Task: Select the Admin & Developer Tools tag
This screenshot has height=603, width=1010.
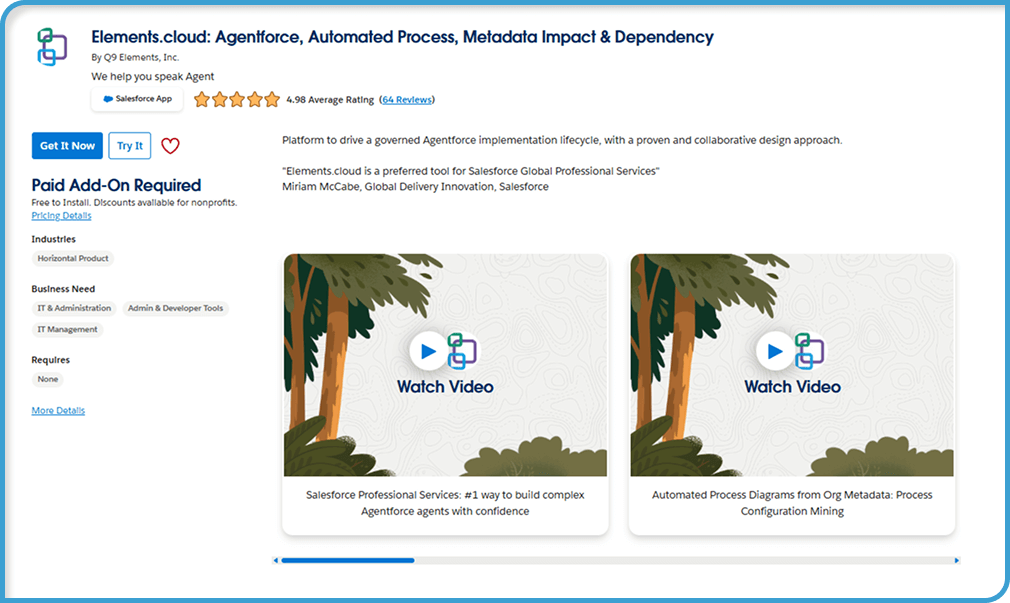Action: [175, 309]
